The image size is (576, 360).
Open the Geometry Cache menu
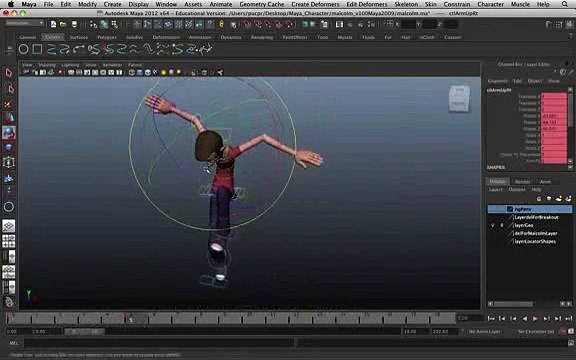click(262, 4)
